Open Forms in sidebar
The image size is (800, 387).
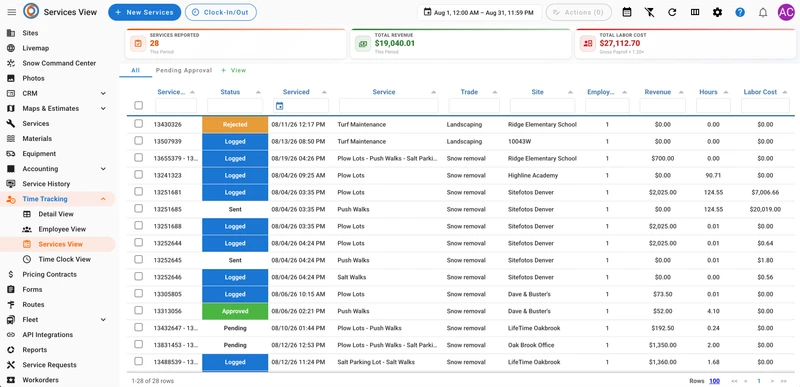pyautogui.click(x=33, y=289)
